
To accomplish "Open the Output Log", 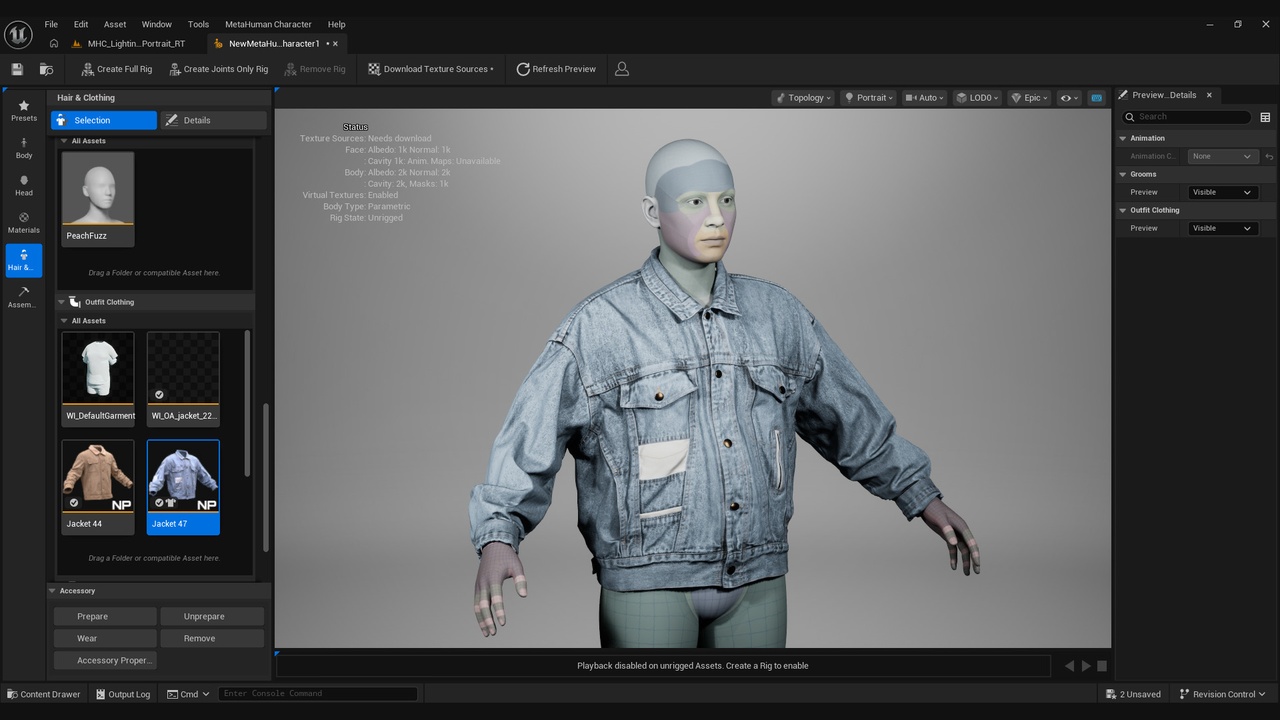I will [123, 694].
